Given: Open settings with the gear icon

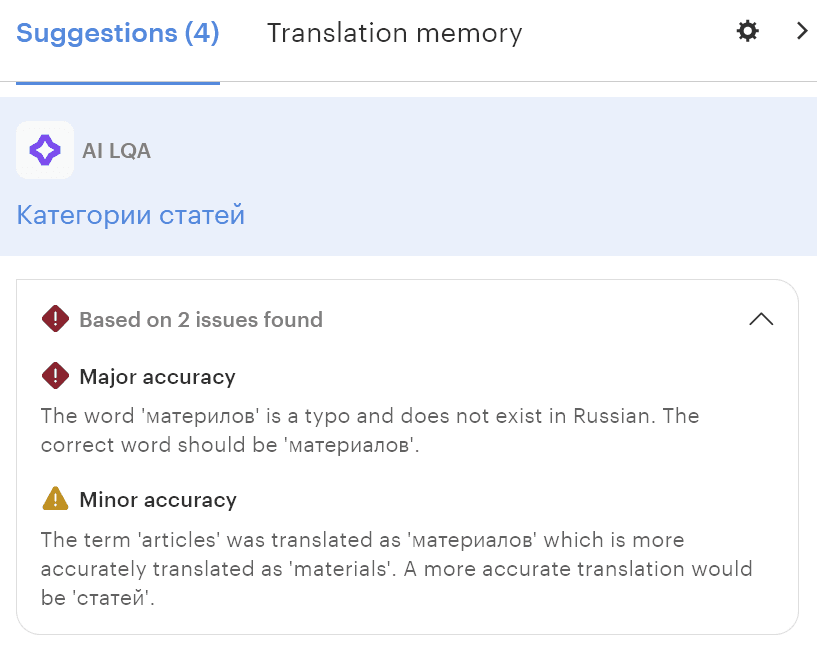Looking at the screenshot, I should point(747,32).
